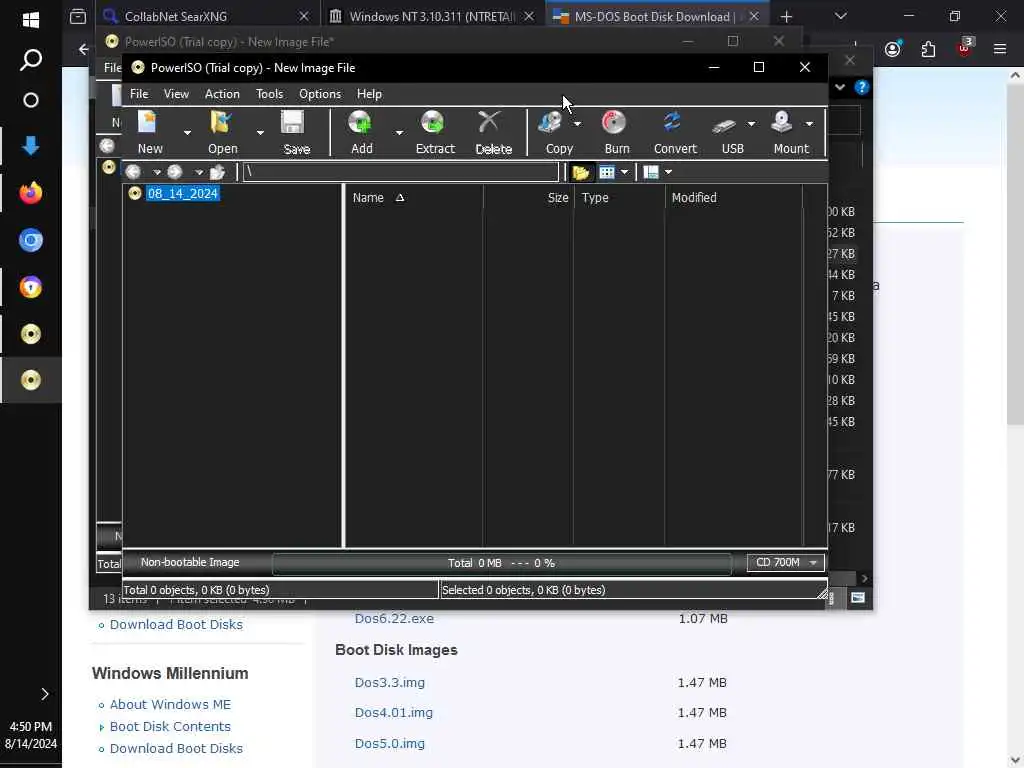Sort by the Name column header
Viewport: 1024px width, 768px height.
414,197
